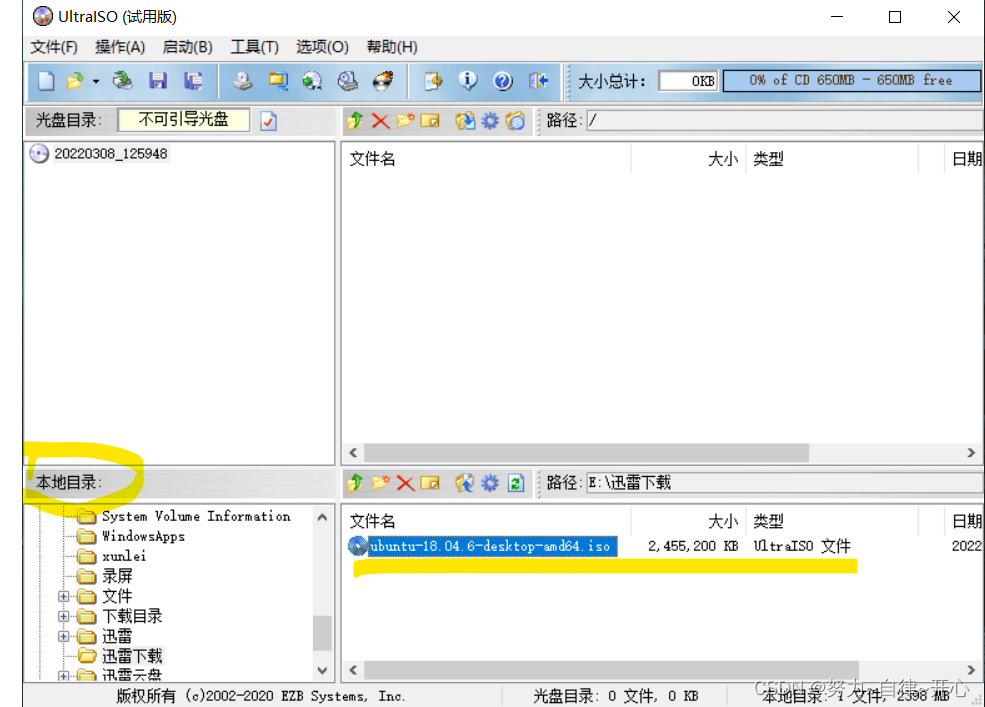The height and width of the screenshot is (707, 985).
Task: Click gear settings icon in local directory toolbar
Action: (x=490, y=483)
